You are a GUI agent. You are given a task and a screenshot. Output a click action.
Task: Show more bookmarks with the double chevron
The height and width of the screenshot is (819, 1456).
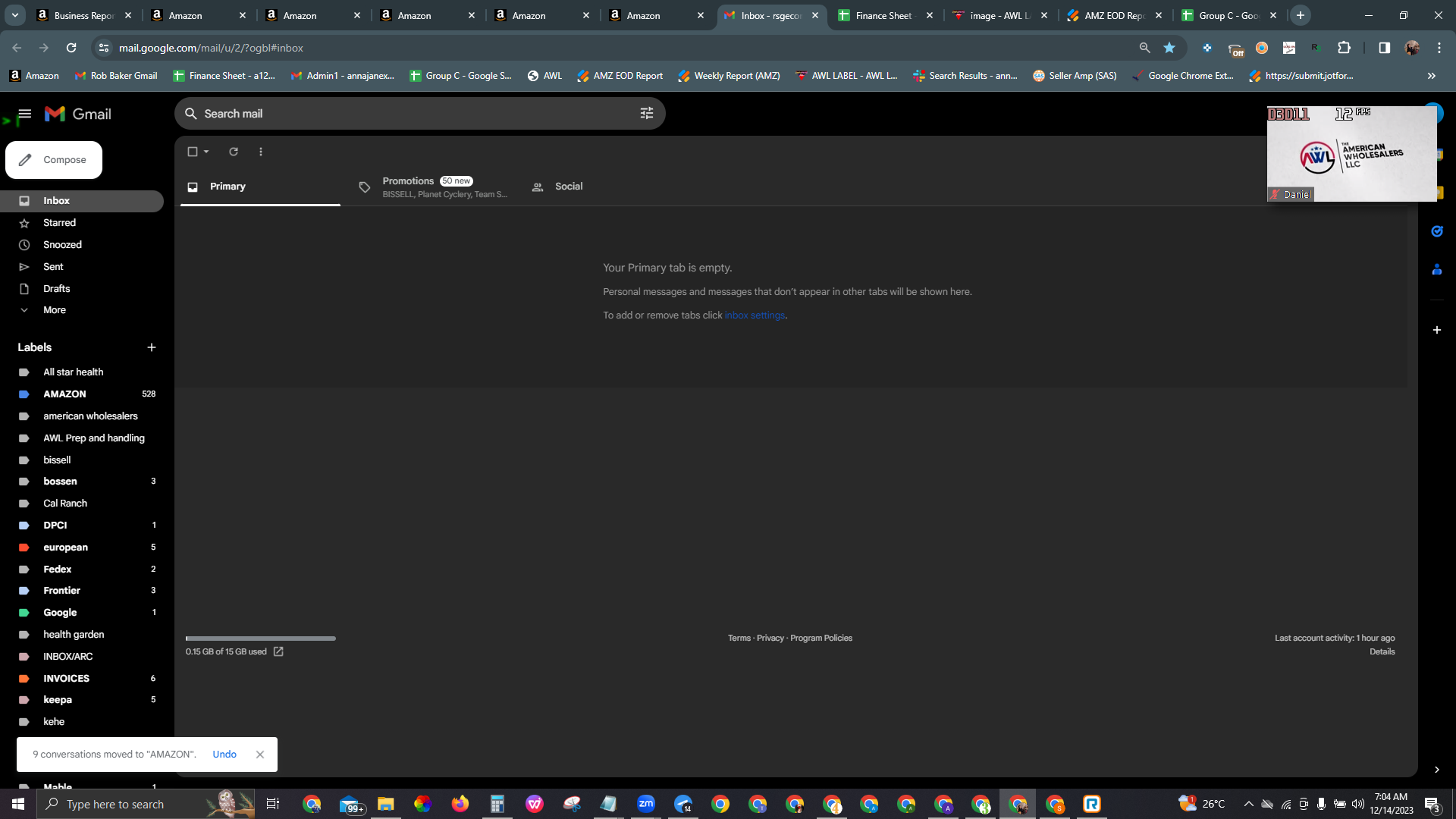[1432, 76]
